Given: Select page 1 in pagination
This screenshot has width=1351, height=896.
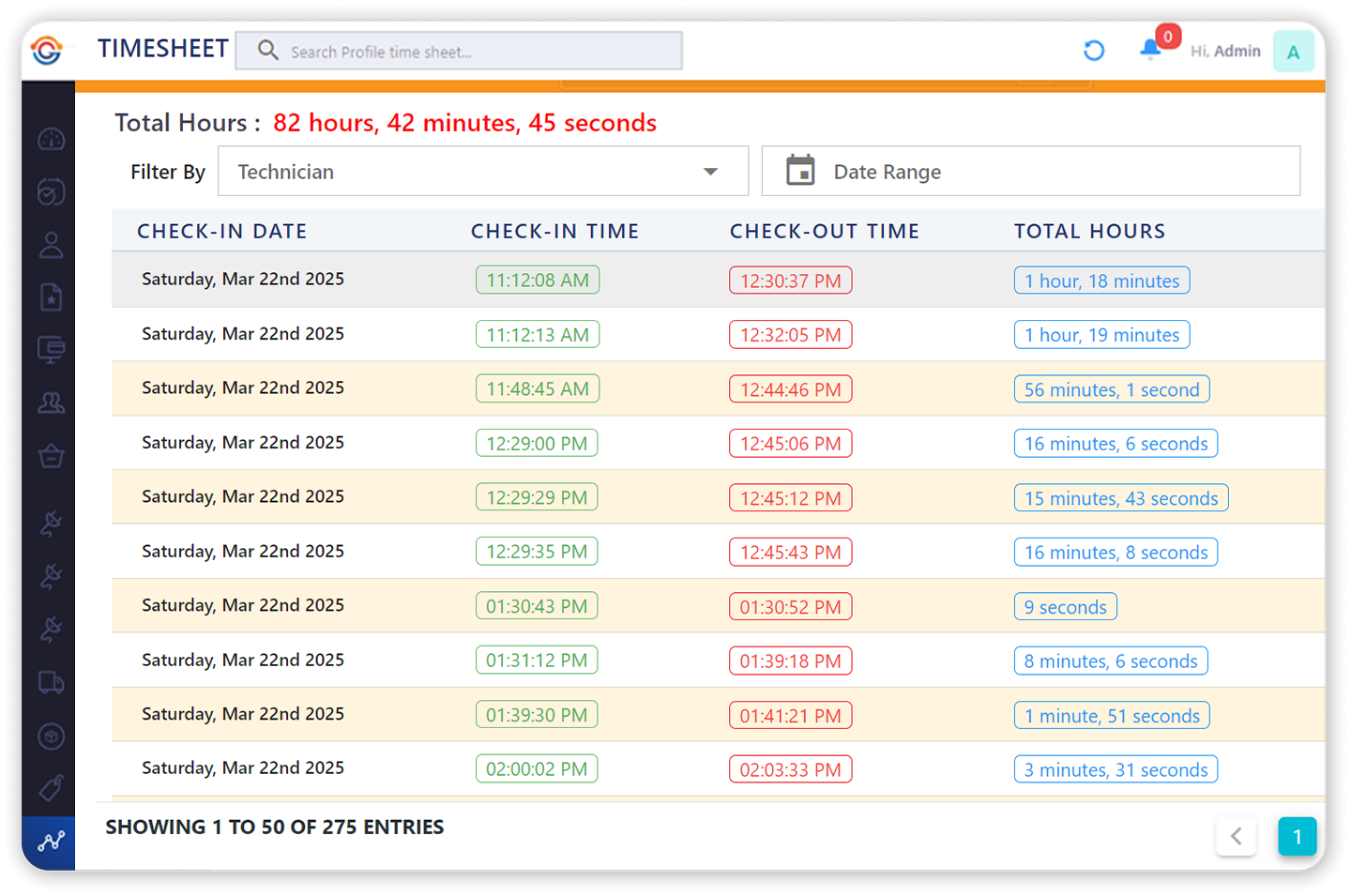Looking at the screenshot, I should 1298,836.
